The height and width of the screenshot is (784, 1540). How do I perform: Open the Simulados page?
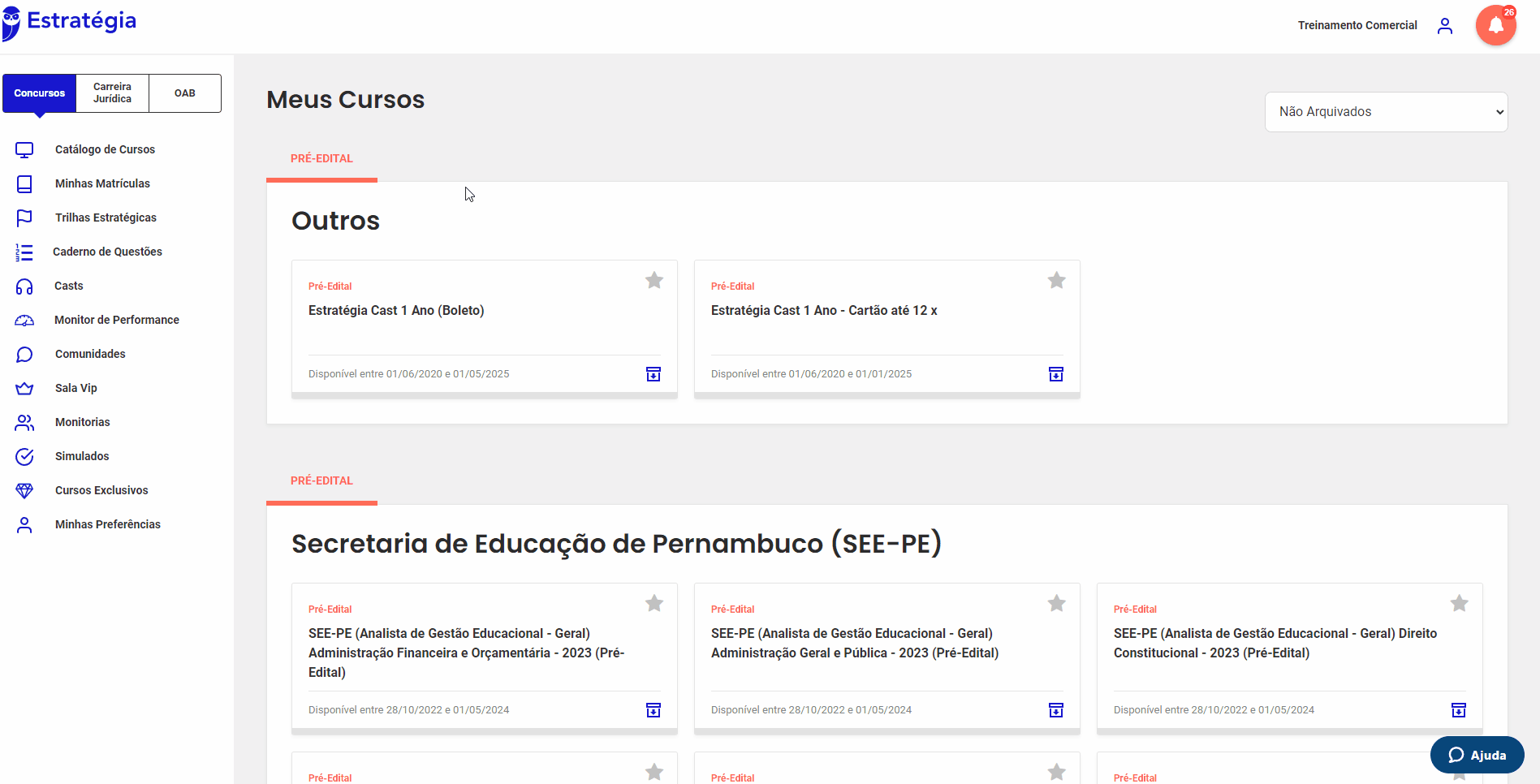point(82,457)
